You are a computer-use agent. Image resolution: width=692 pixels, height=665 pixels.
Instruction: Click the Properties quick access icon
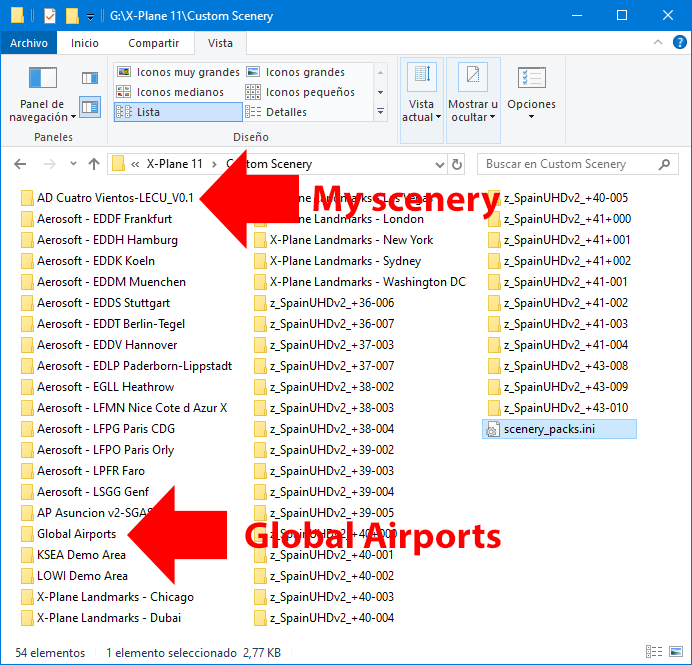50,16
